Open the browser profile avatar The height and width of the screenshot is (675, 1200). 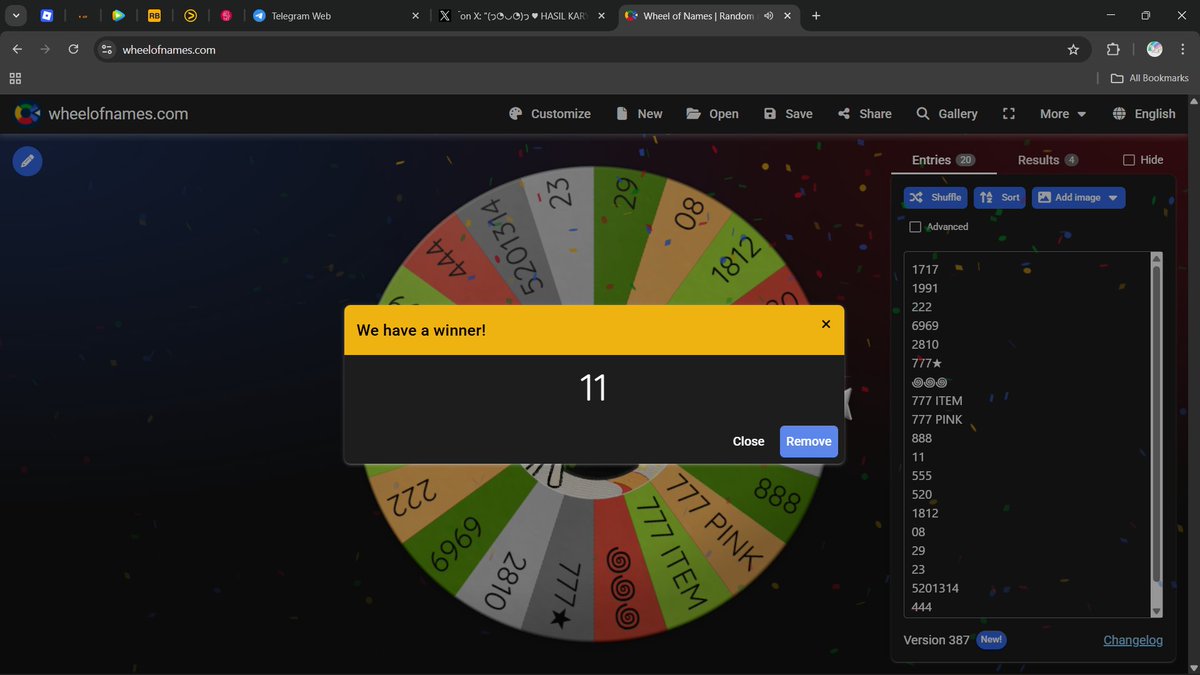coord(1154,50)
